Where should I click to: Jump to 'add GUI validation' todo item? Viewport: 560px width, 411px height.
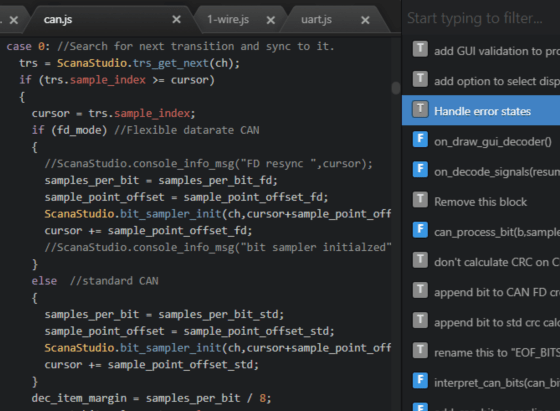pos(481,50)
